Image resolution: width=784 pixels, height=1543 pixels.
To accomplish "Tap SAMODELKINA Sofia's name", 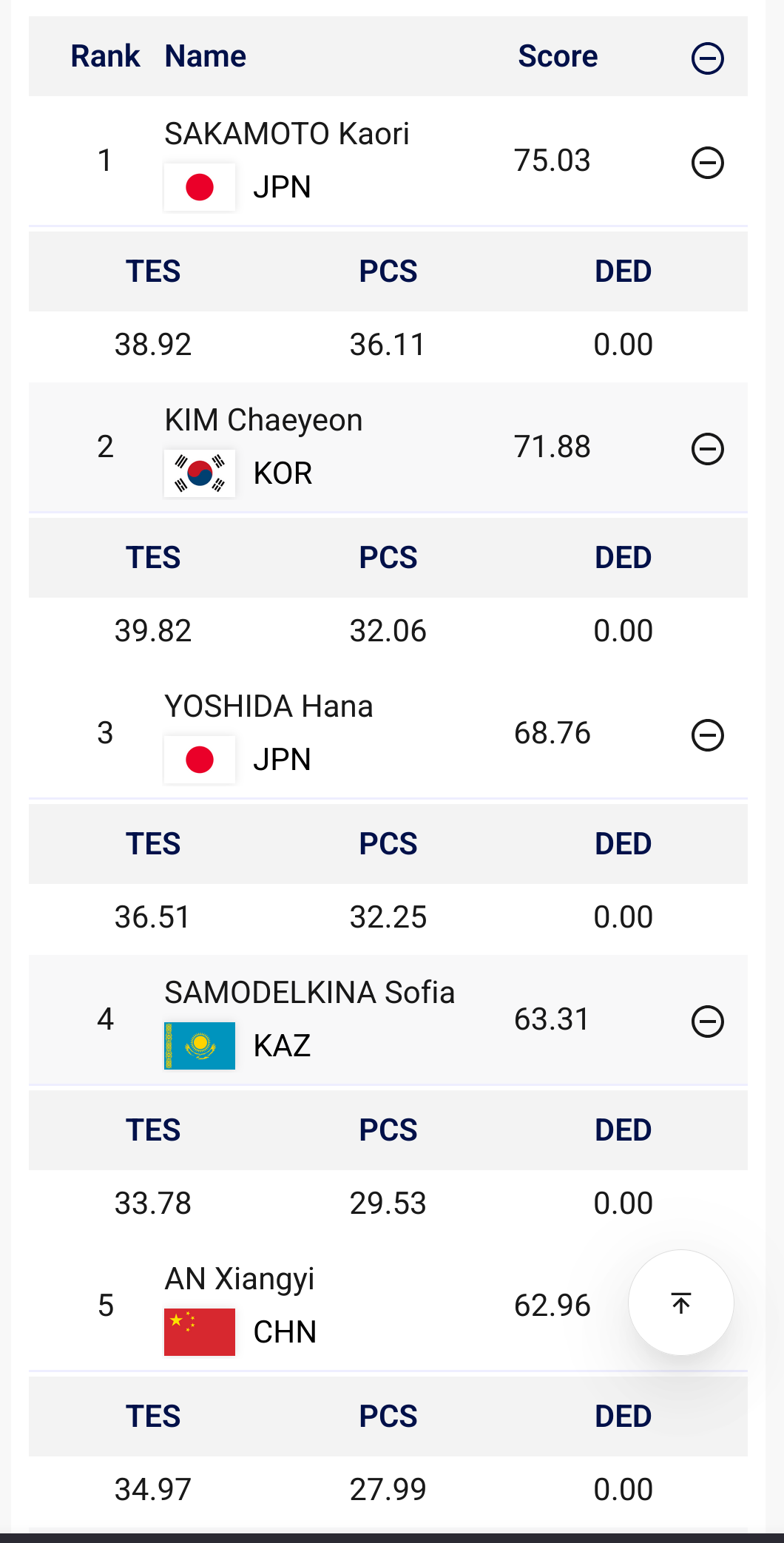I will point(309,993).
